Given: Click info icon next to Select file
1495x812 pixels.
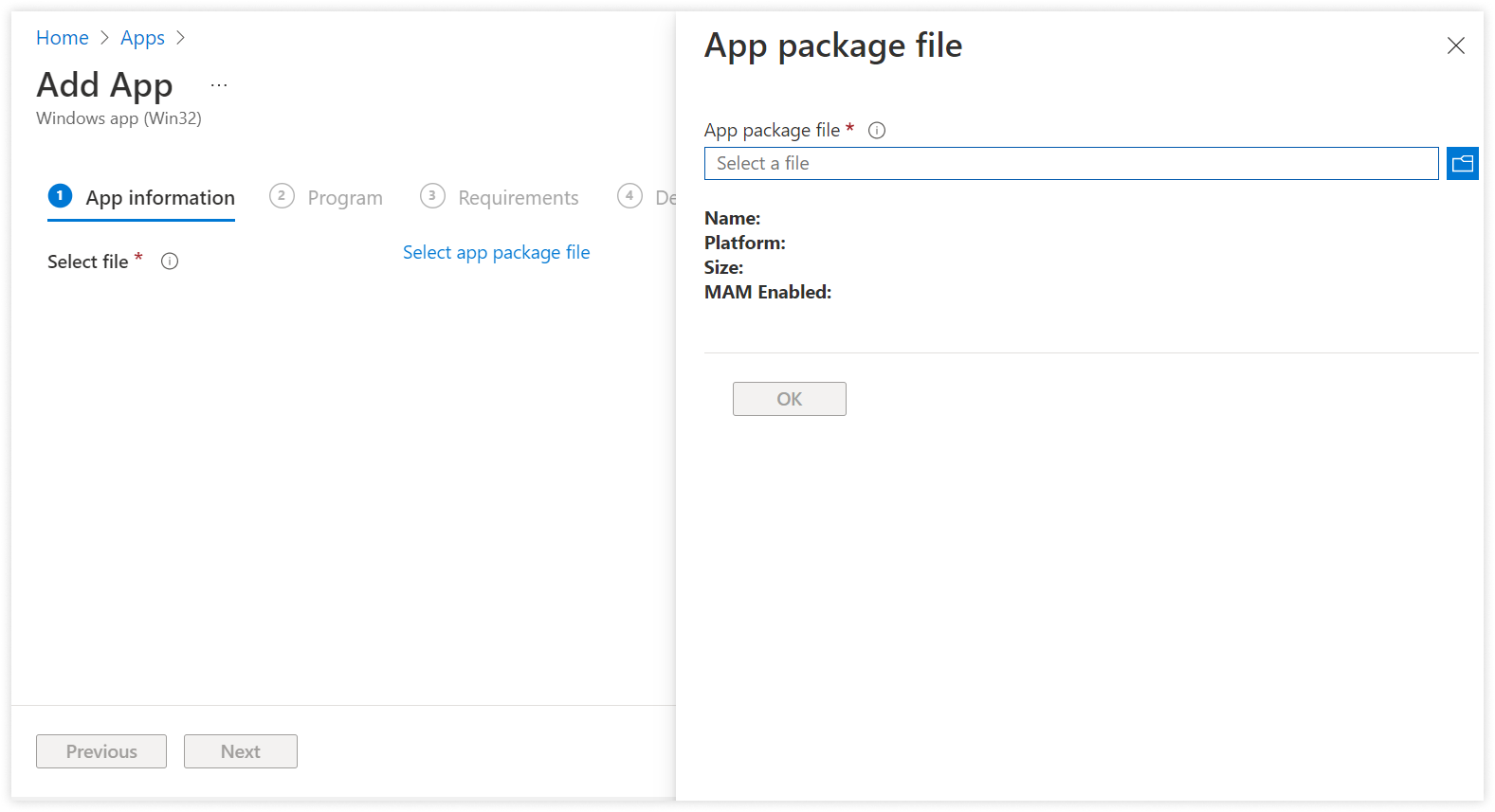Looking at the screenshot, I should click(x=170, y=262).
